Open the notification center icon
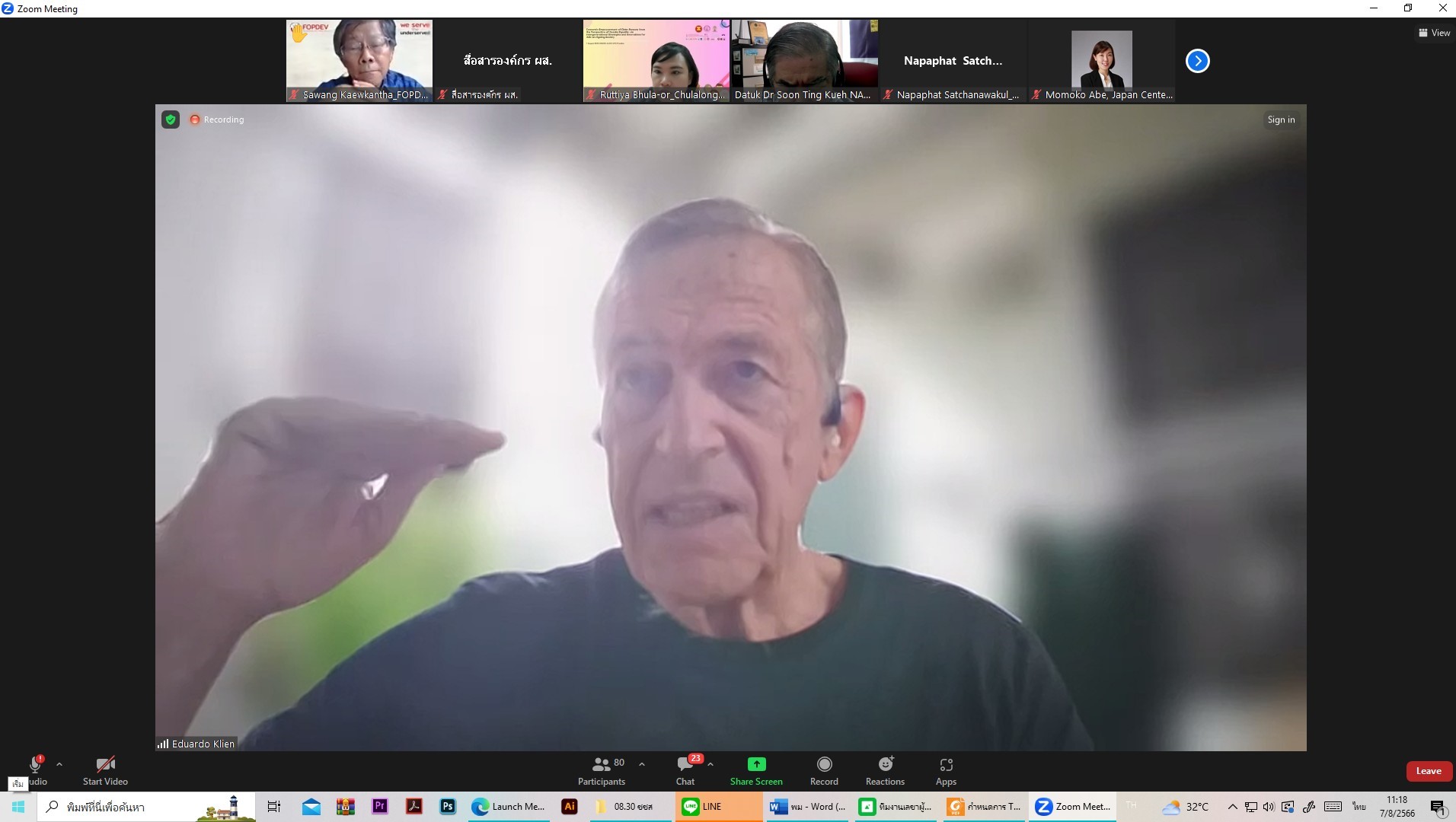This screenshot has height=822, width=1456. [x=1438, y=808]
